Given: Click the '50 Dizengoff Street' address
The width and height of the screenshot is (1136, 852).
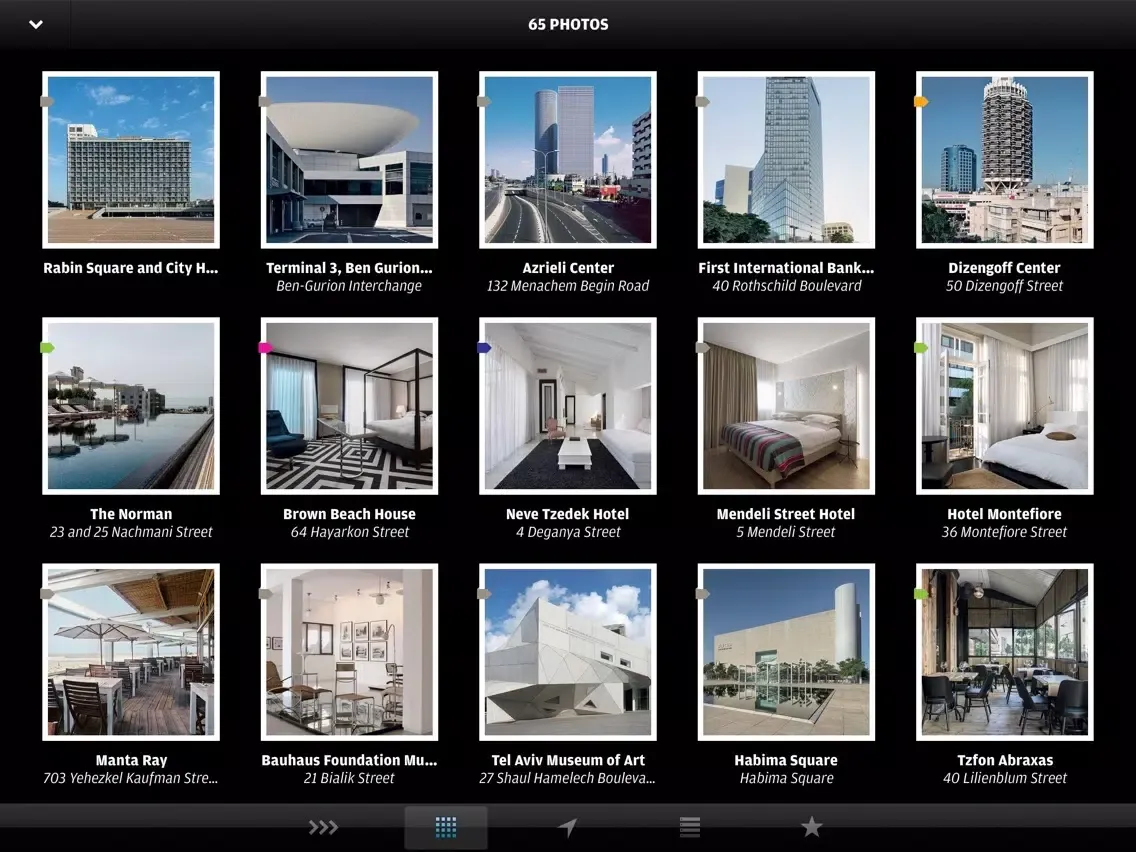Looking at the screenshot, I should pos(1004,286).
